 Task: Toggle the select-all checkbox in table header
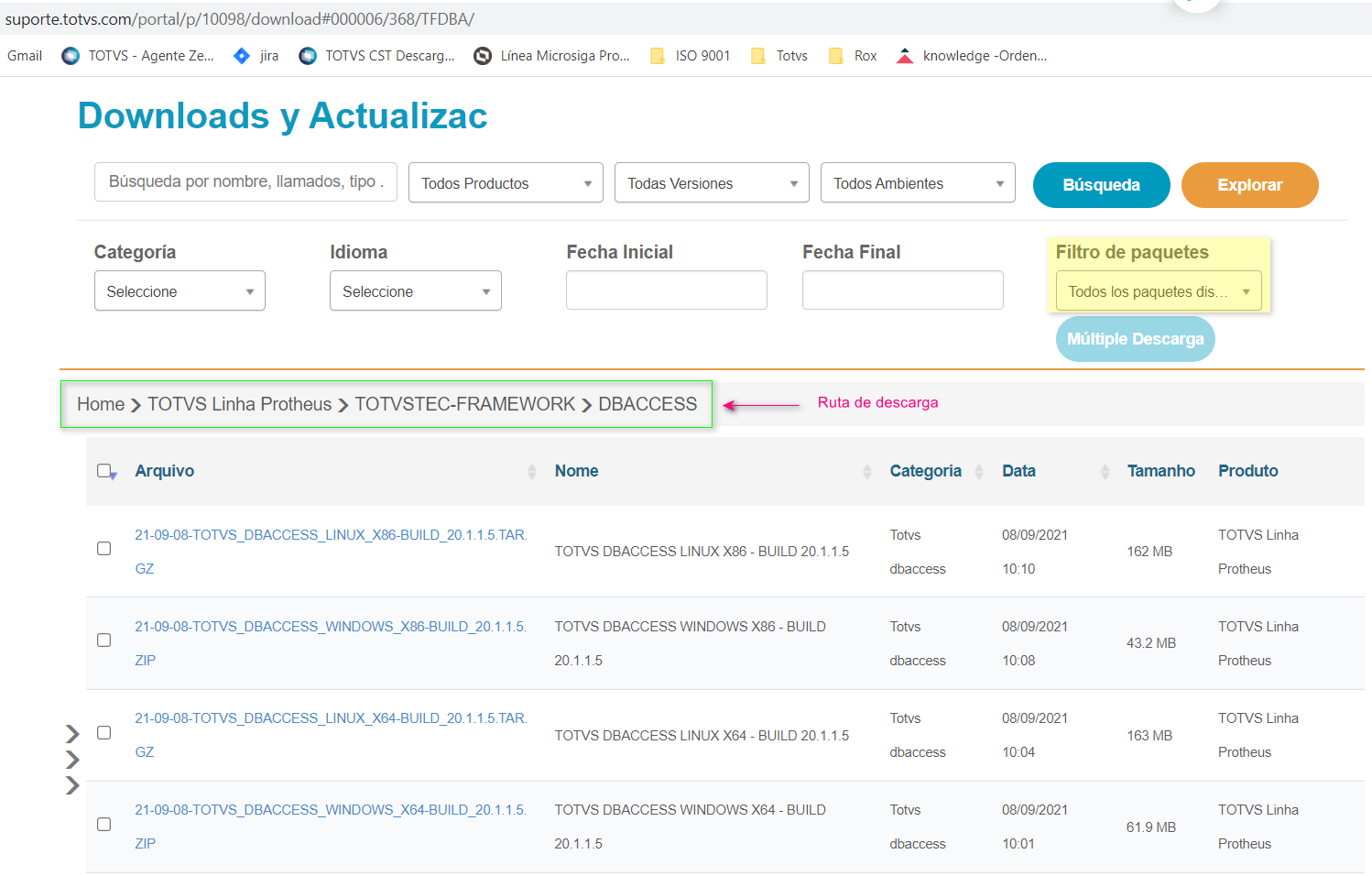click(104, 471)
